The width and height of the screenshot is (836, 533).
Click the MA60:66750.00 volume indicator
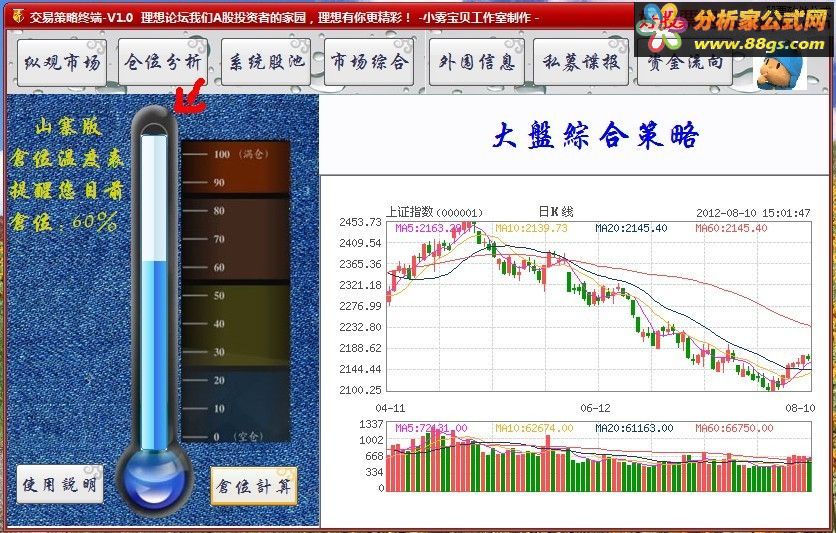point(734,428)
